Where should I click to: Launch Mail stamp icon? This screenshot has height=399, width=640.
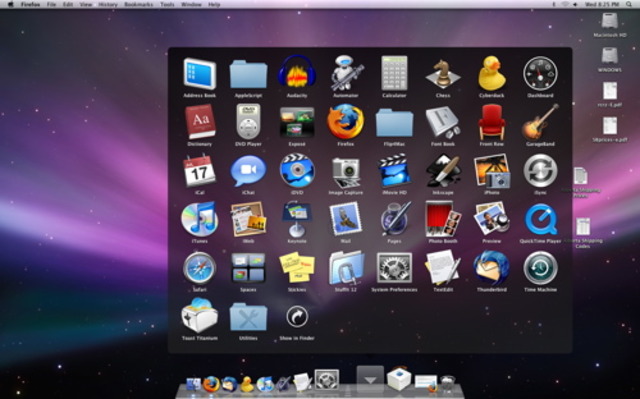pos(346,219)
